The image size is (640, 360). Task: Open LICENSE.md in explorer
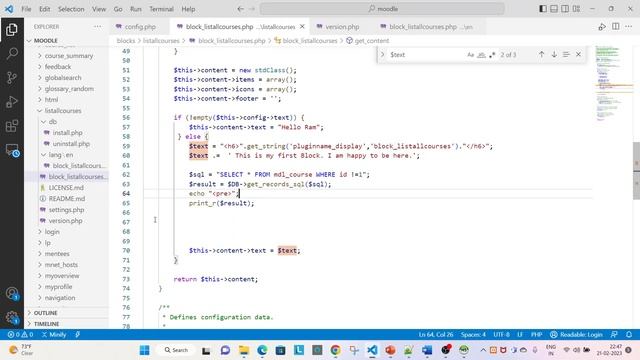click(x=66, y=188)
